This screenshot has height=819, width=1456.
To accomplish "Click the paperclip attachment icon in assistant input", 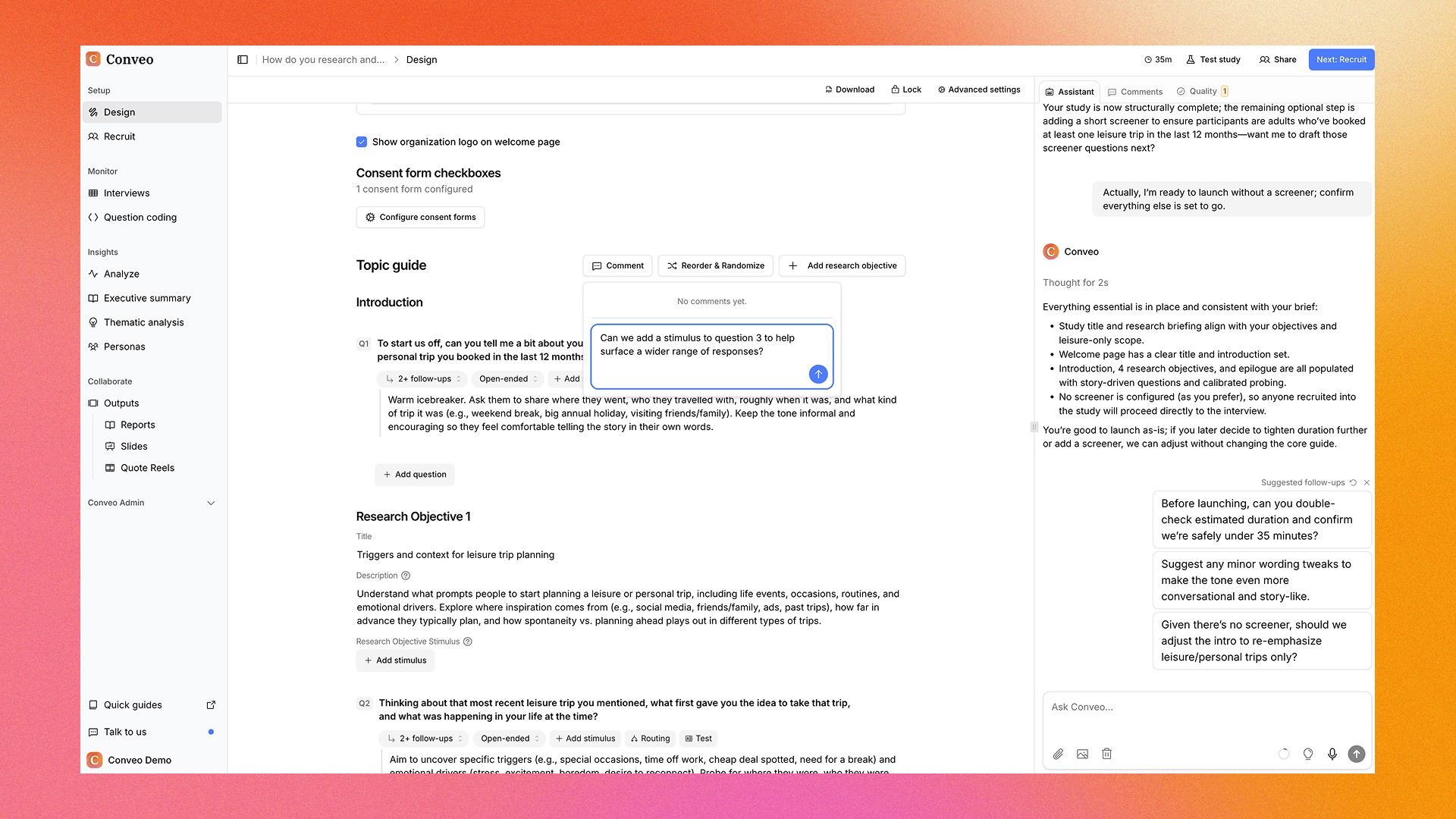I will tap(1058, 754).
